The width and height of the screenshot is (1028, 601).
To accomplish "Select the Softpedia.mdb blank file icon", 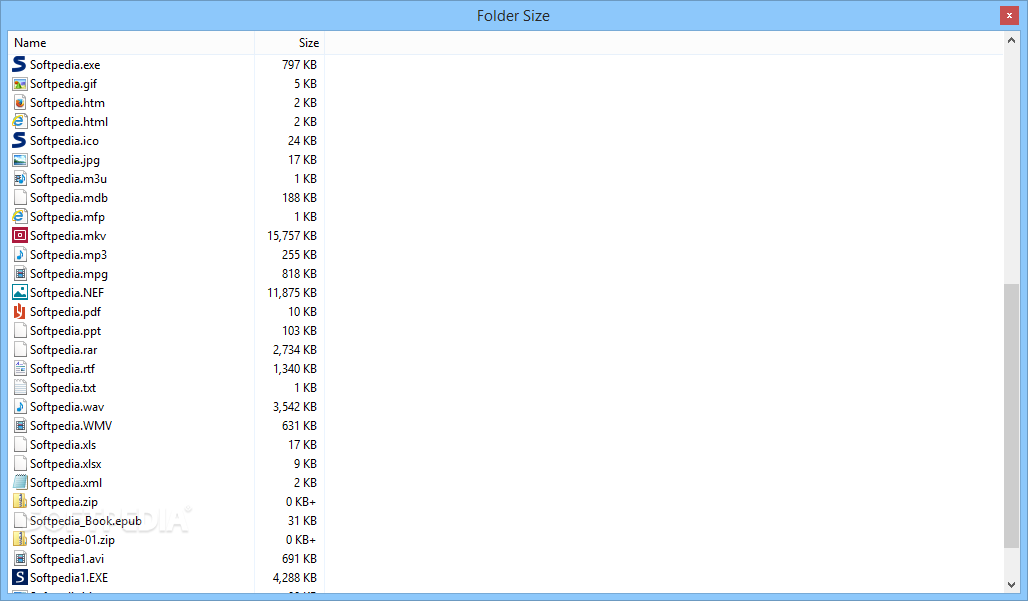I will [x=20, y=198].
